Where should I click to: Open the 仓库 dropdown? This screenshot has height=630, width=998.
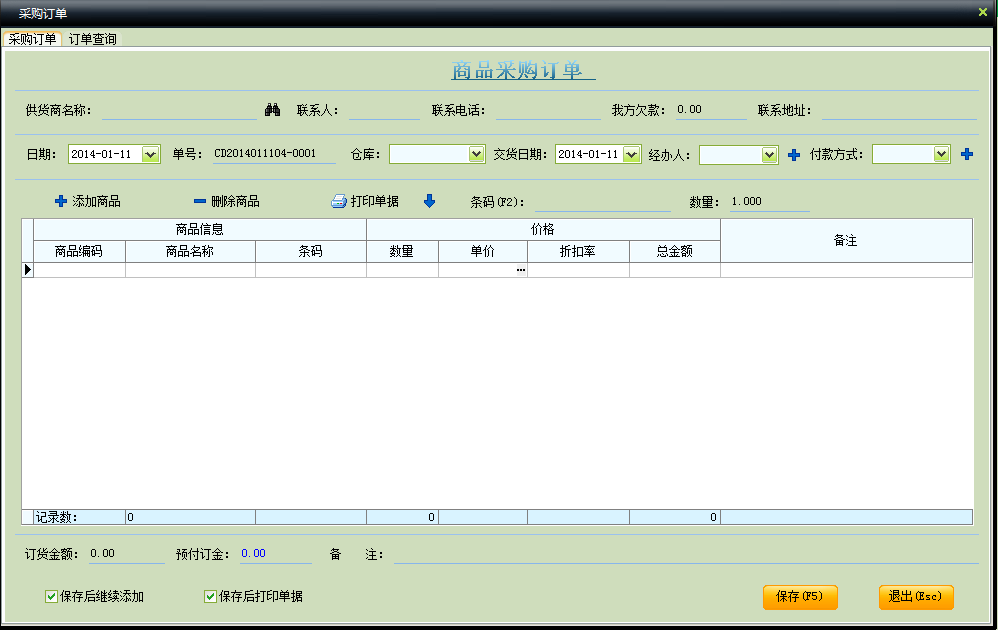(477, 154)
